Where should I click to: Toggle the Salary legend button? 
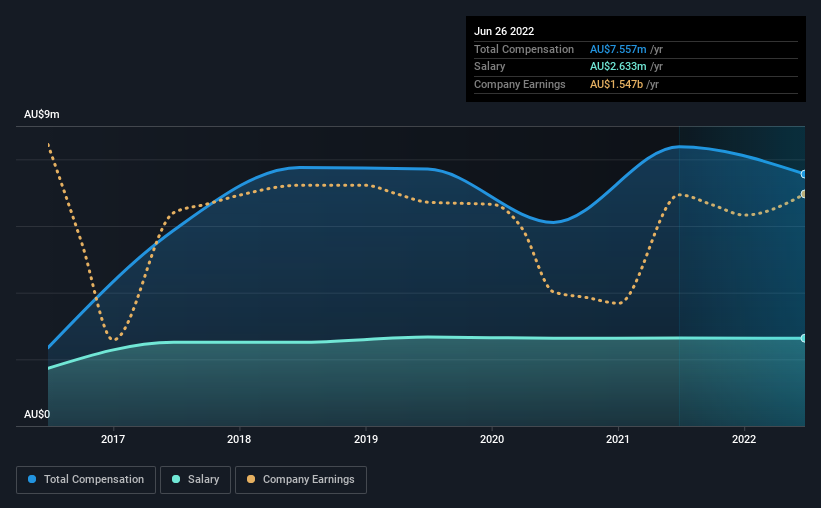pyautogui.click(x=195, y=480)
